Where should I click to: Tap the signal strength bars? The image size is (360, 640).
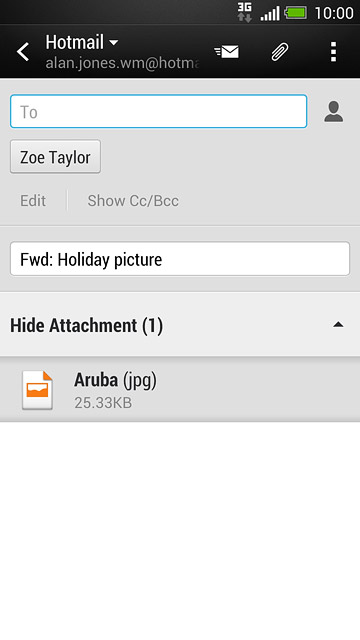[x=270, y=13]
